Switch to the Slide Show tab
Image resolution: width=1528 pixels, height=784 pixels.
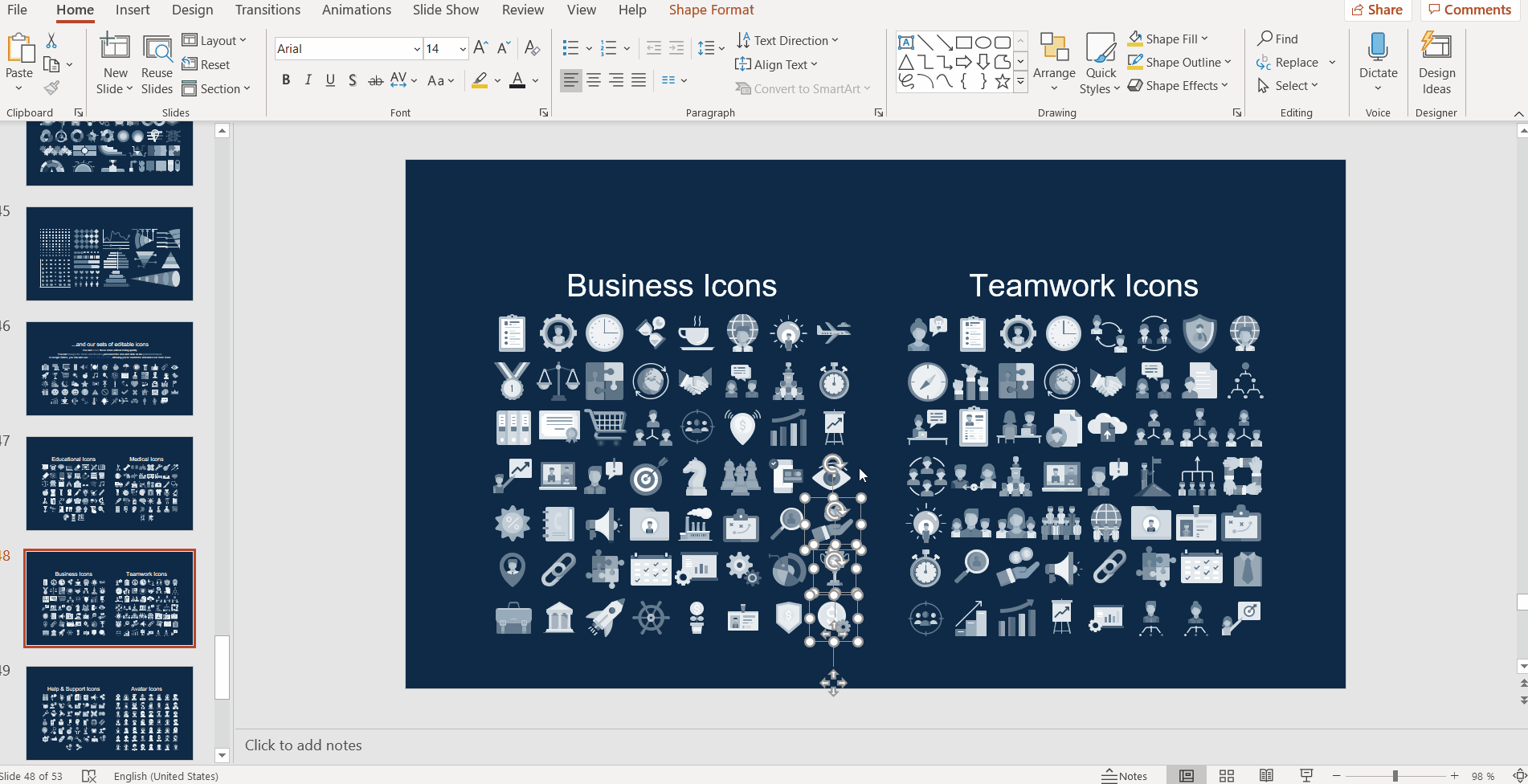[x=445, y=10]
